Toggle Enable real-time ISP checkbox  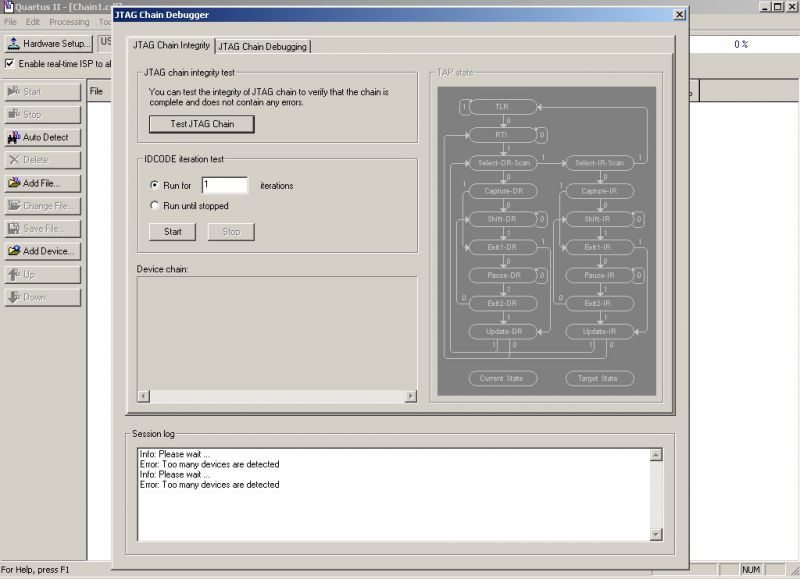click(10, 64)
